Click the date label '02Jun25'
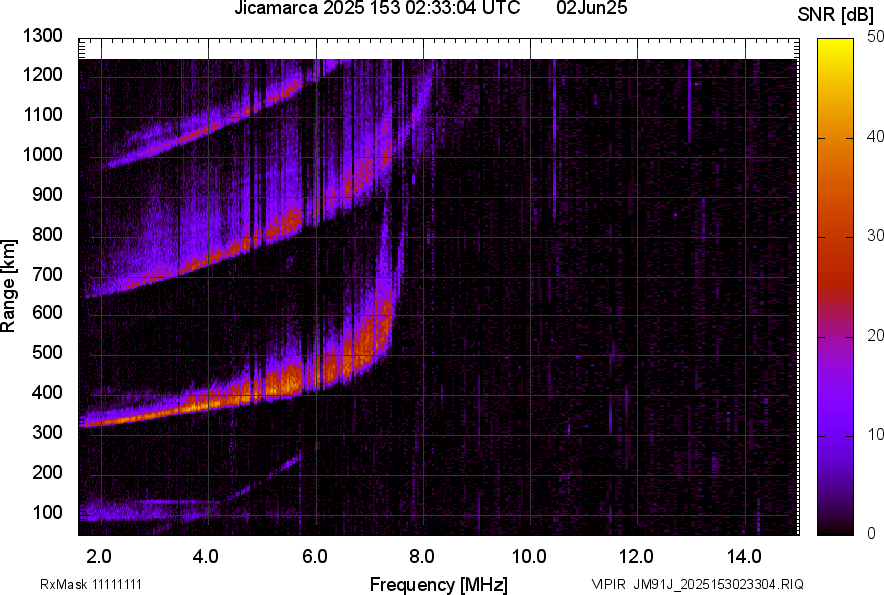This screenshot has width=884, height=595. coord(591,8)
